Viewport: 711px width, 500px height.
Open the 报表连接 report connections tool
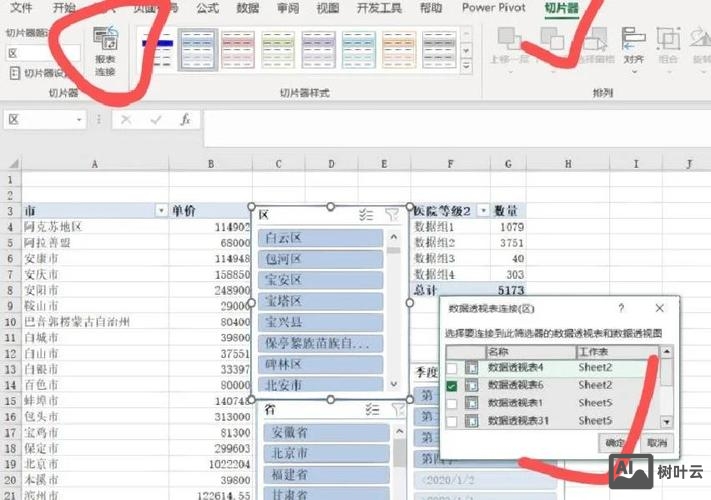(x=106, y=51)
